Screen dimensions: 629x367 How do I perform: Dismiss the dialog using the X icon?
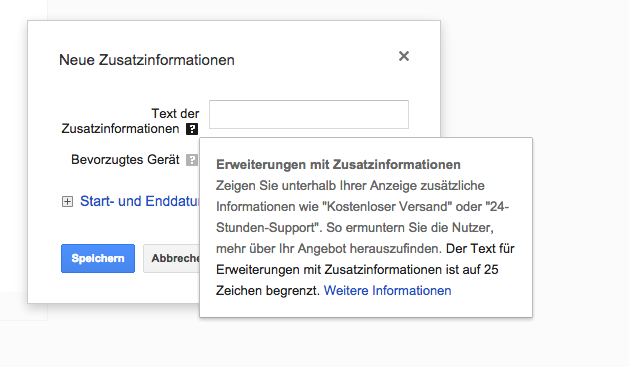tap(404, 56)
